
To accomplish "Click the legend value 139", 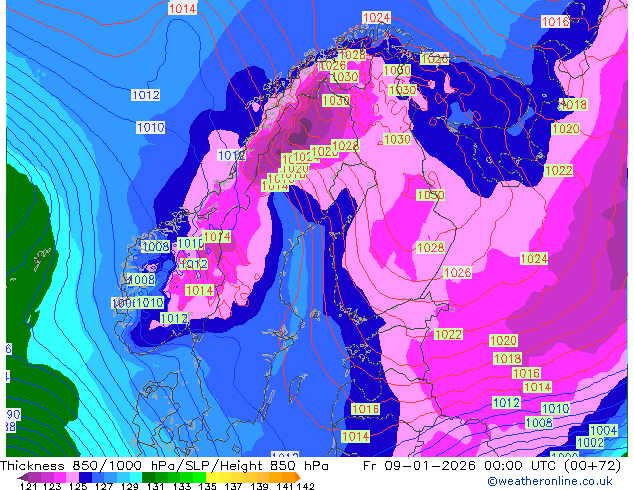I will tap(259, 486).
